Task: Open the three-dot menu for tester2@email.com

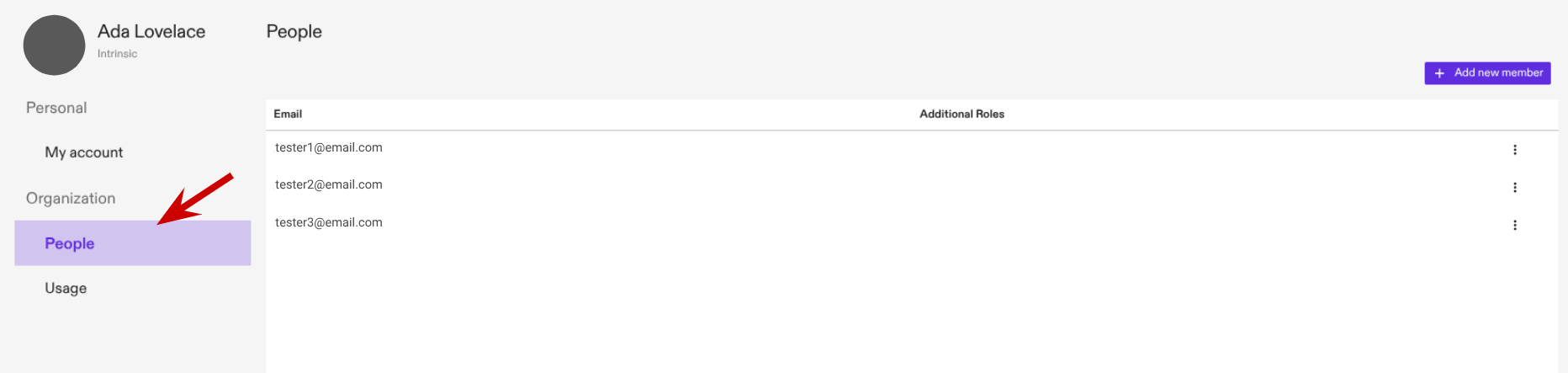Action: pos(1514,188)
